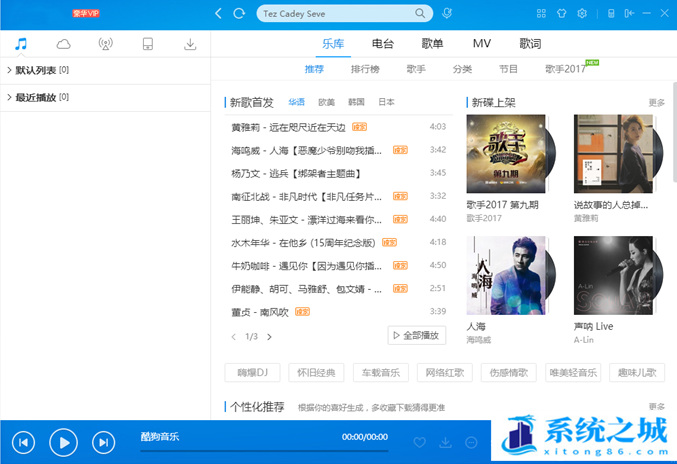
Task: Open the 歌手2017 sub-tab
Action: click(x=566, y=69)
